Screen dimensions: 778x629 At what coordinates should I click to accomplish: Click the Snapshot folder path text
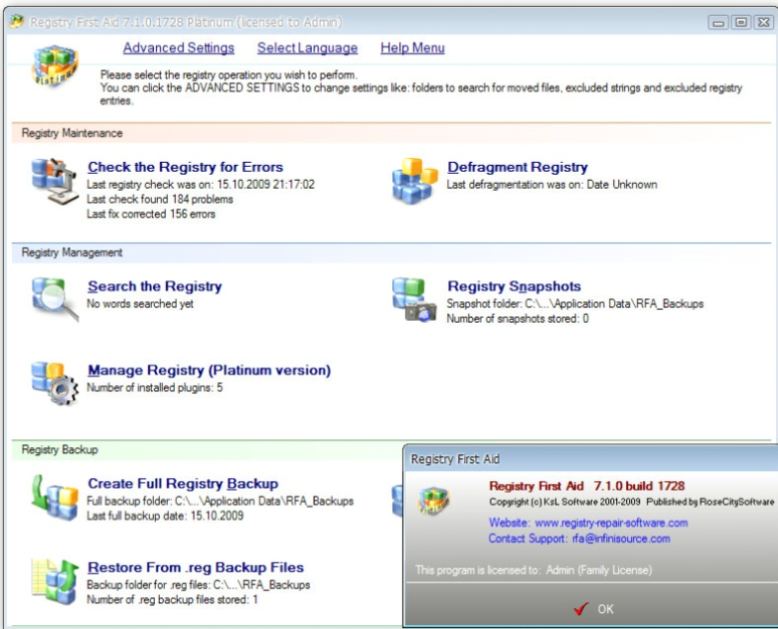click(x=575, y=304)
